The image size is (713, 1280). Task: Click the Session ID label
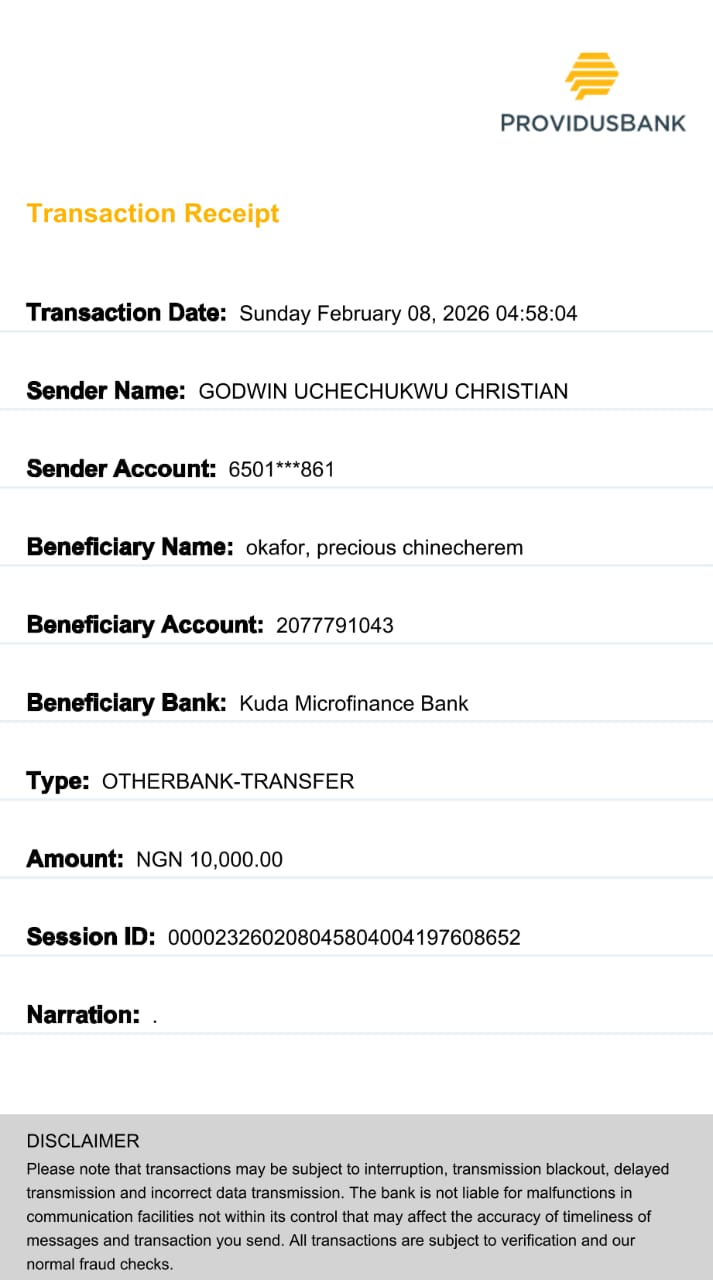click(x=91, y=937)
